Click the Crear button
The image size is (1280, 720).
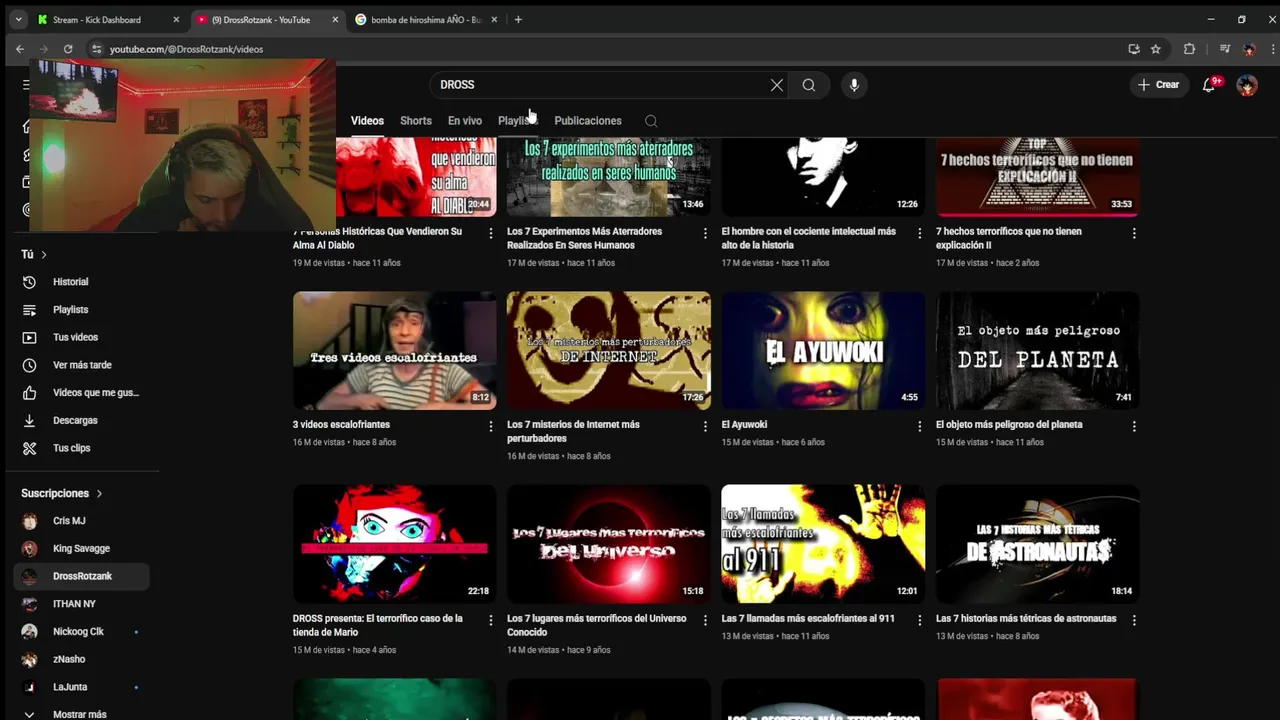1158,85
